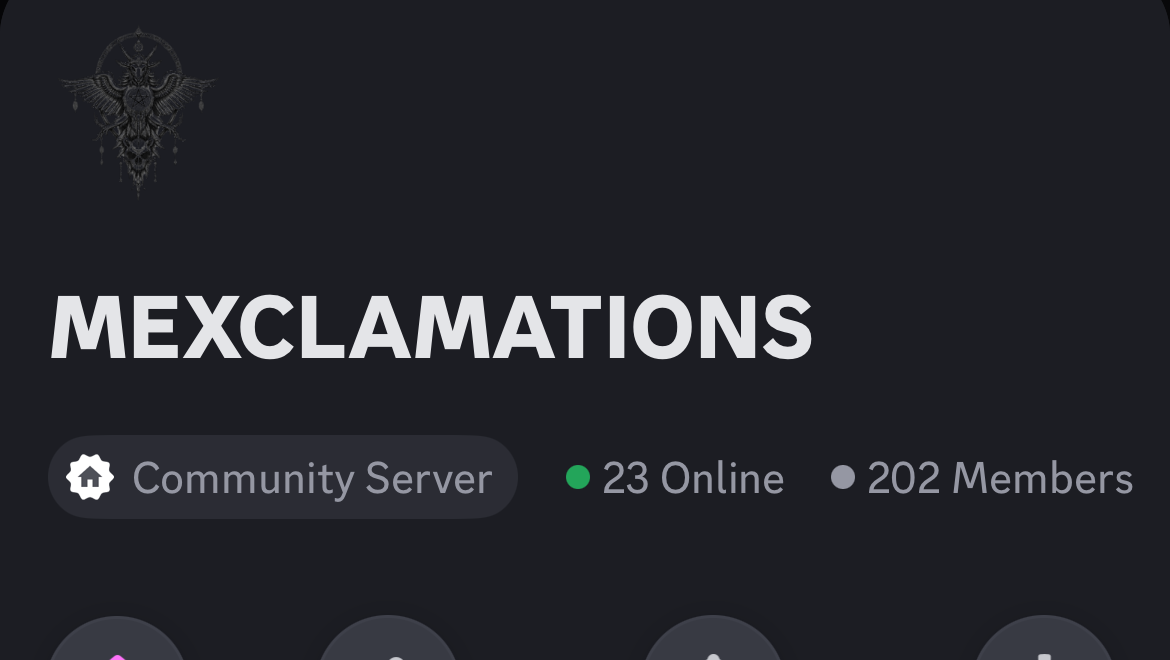Open the 202 Members count
The image size is (1170, 660).
coord(982,478)
